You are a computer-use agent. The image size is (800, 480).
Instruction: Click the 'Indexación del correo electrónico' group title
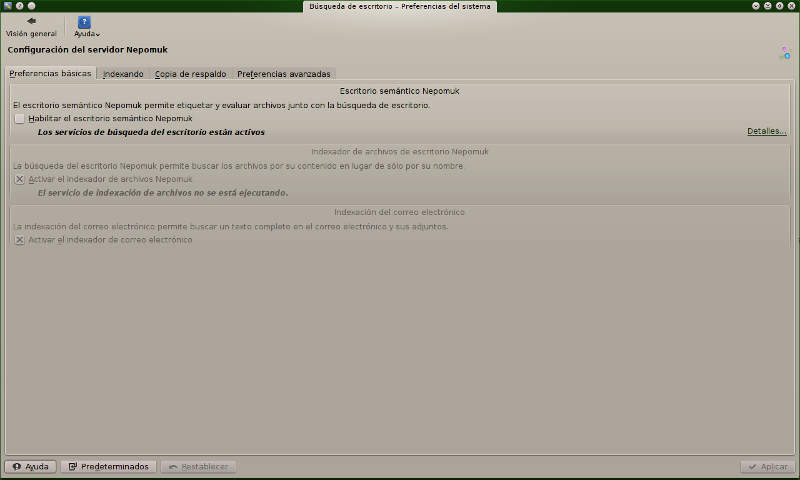coord(399,212)
